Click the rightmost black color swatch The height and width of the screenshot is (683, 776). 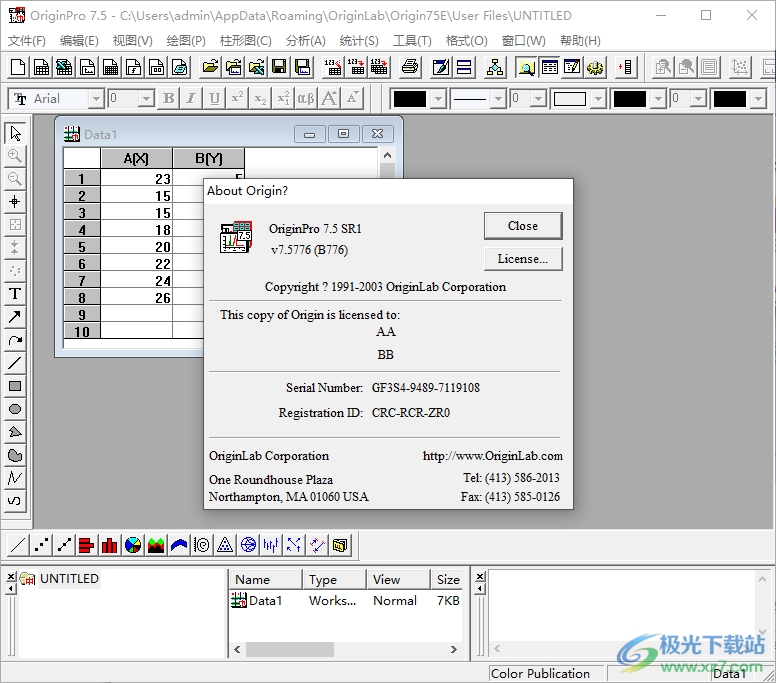[729, 99]
